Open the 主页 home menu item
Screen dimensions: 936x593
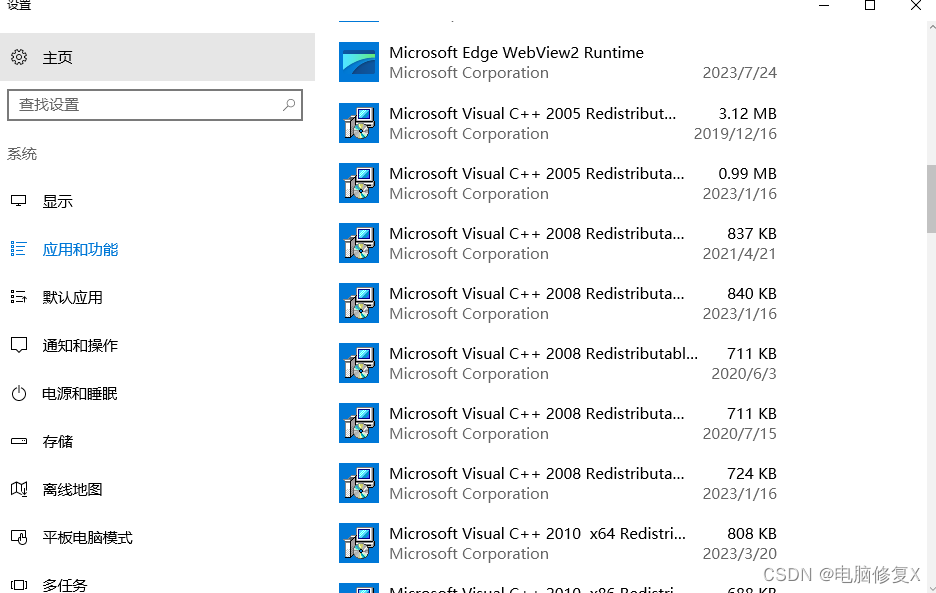click(x=158, y=57)
